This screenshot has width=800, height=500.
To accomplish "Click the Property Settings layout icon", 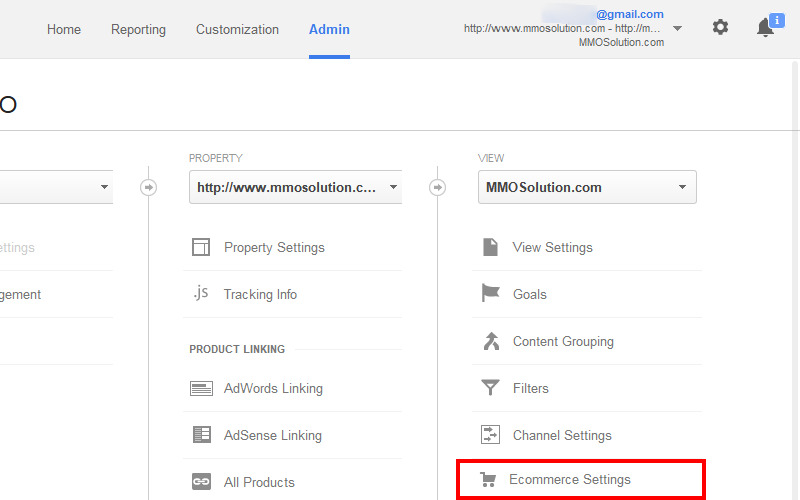I will pyautogui.click(x=201, y=247).
